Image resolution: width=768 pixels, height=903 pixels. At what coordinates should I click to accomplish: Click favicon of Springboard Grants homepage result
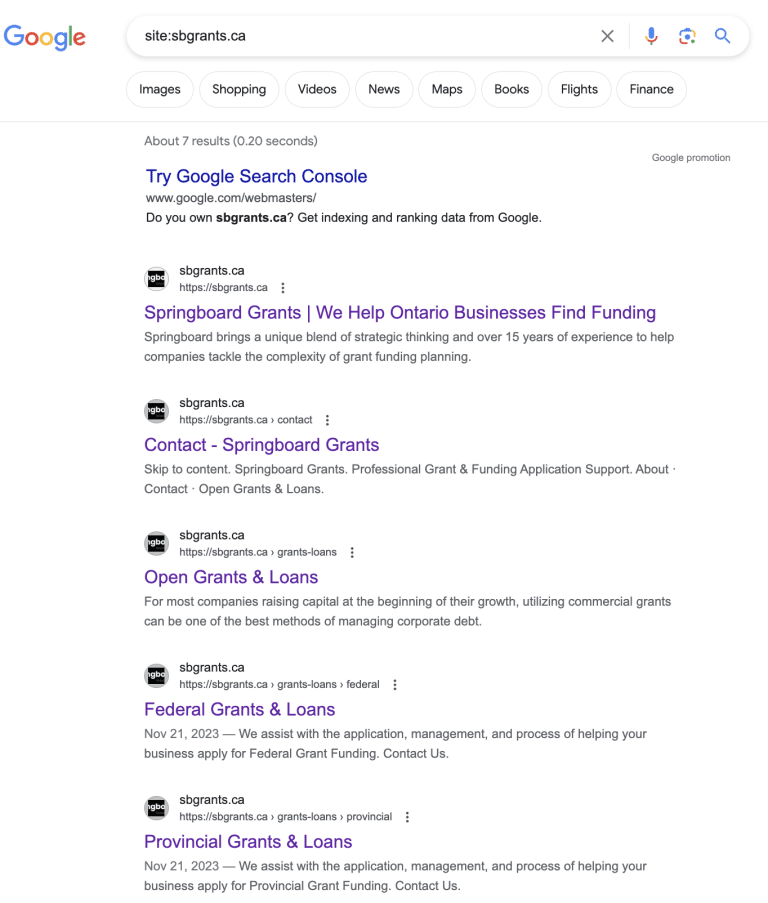pyautogui.click(x=156, y=279)
